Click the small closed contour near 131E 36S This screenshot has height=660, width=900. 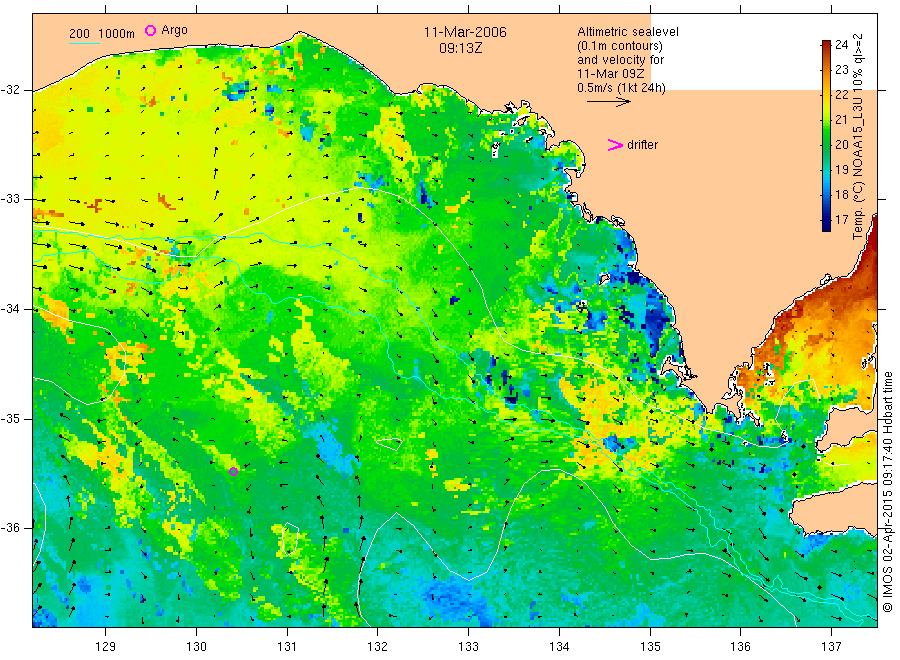(x=290, y=539)
